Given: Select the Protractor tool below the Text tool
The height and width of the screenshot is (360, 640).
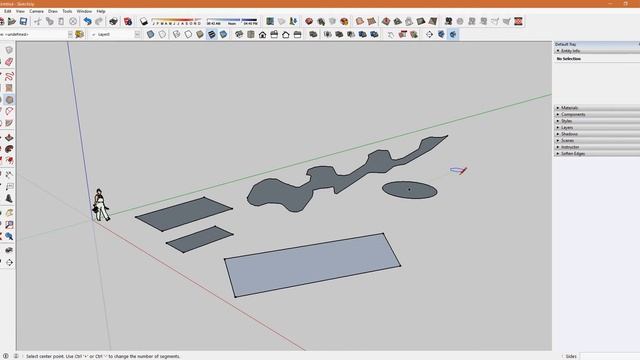Looking at the screenshot, I should point(9,198).
